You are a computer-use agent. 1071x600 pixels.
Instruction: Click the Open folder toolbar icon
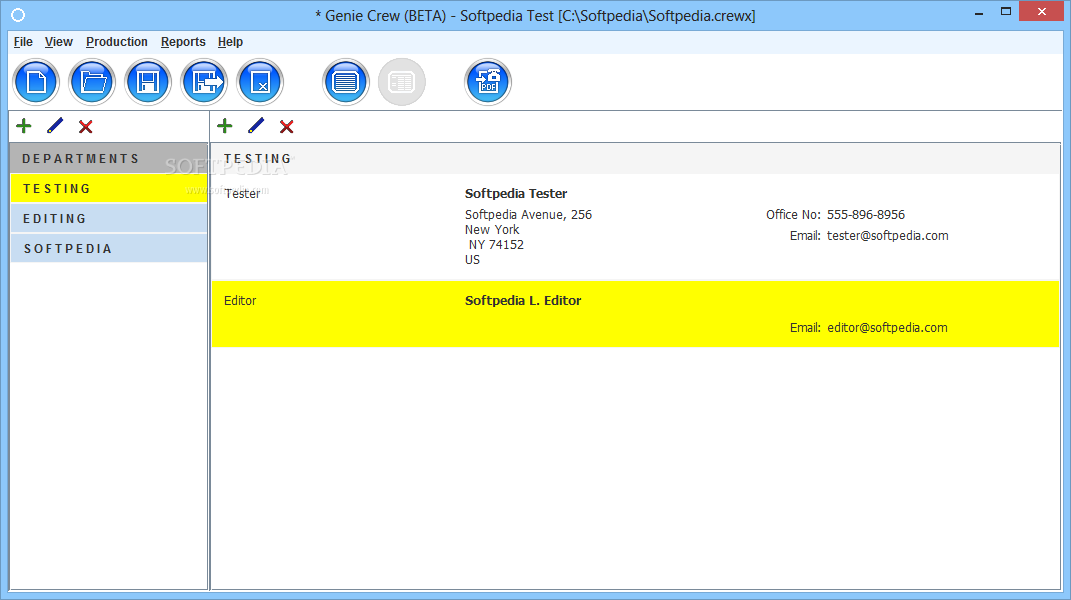pos(92,83)
